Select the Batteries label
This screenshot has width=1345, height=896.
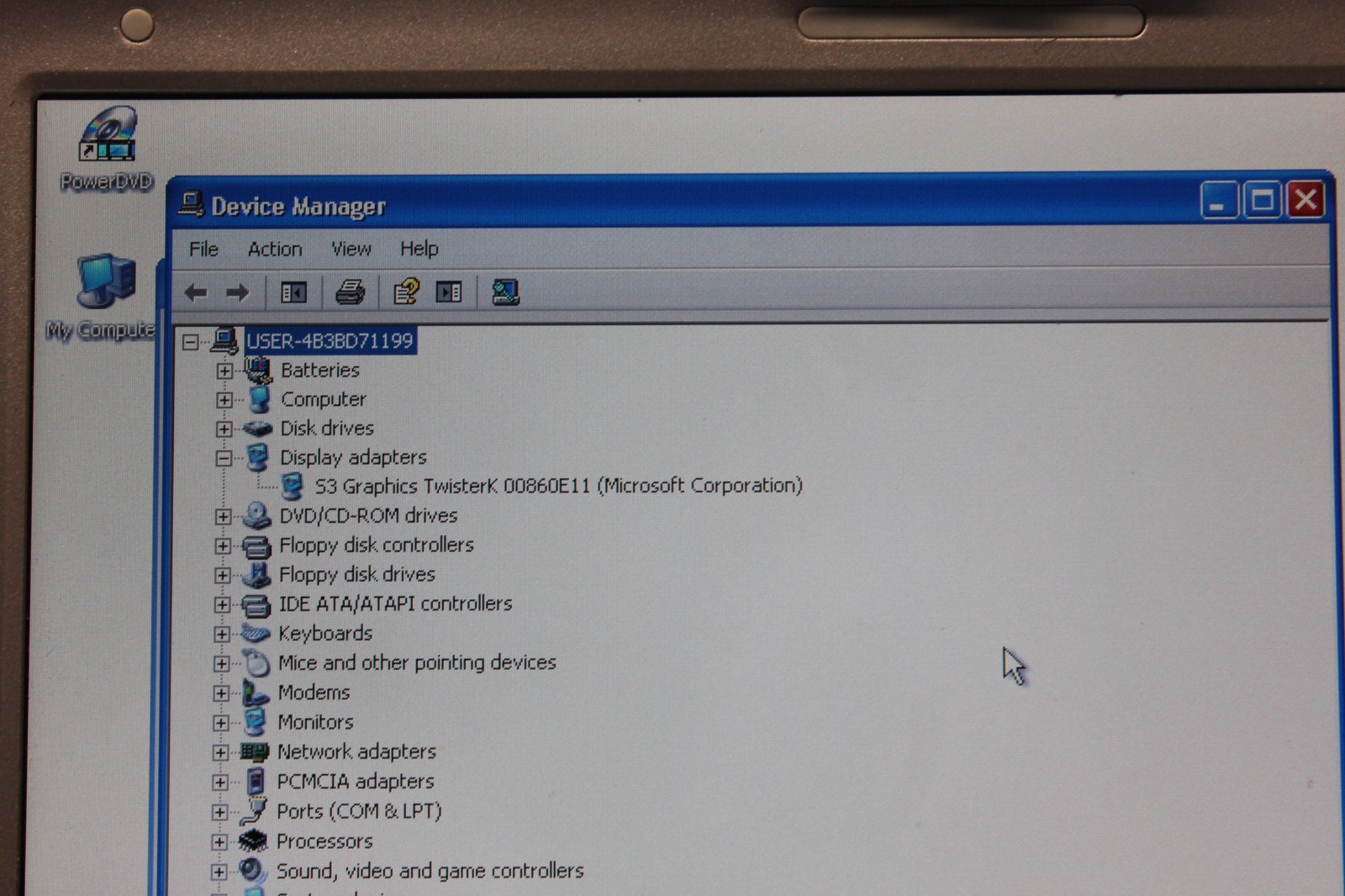(x=320, y=370)
